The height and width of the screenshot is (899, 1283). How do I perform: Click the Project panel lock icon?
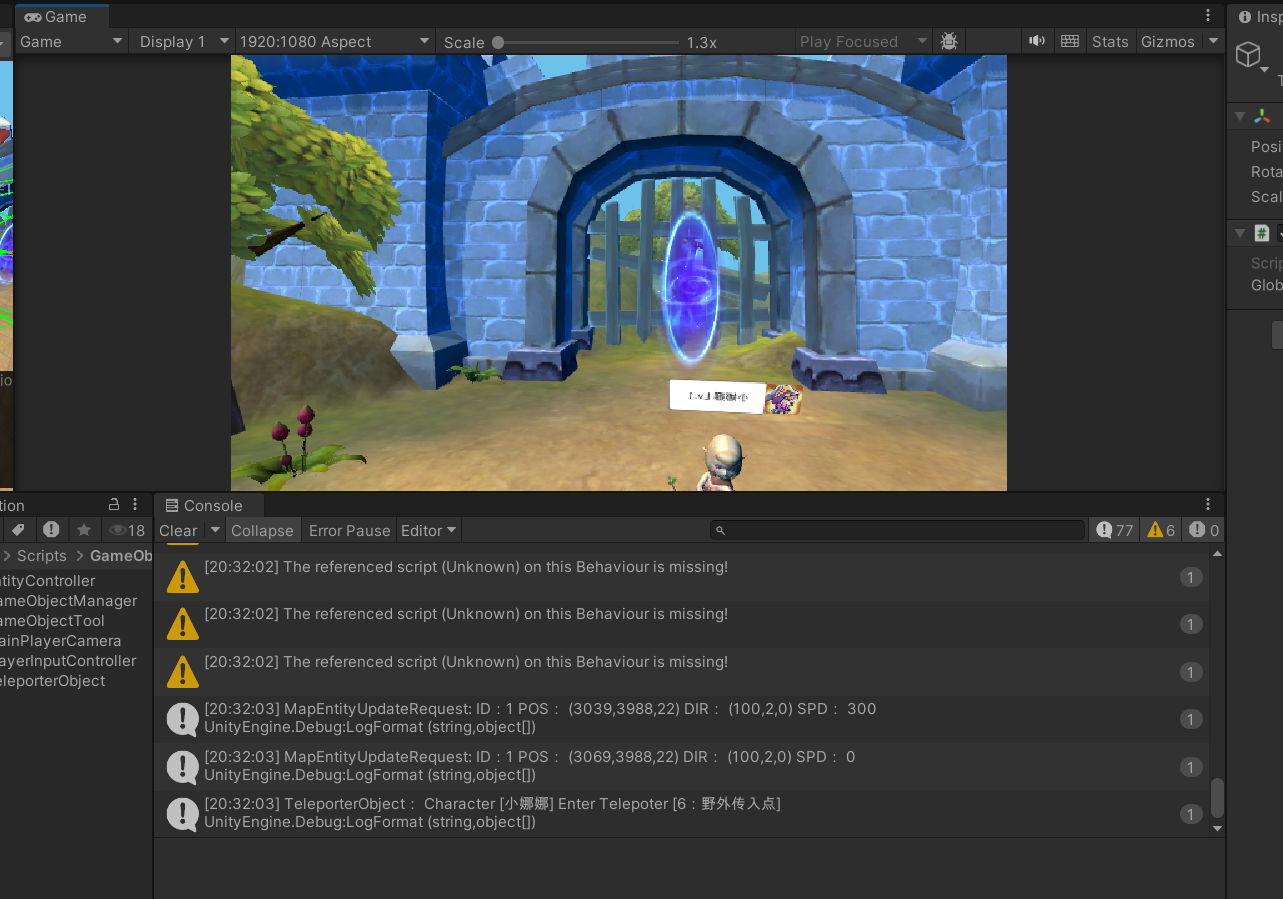point(114,505)
